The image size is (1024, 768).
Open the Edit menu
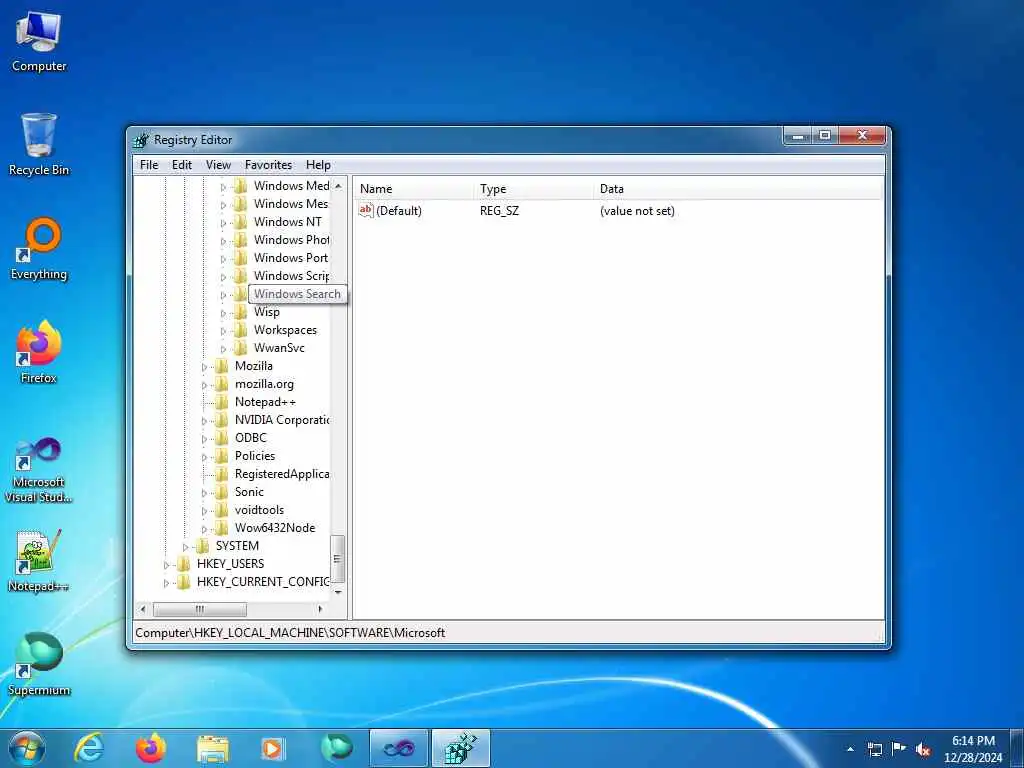coord(182,165)
